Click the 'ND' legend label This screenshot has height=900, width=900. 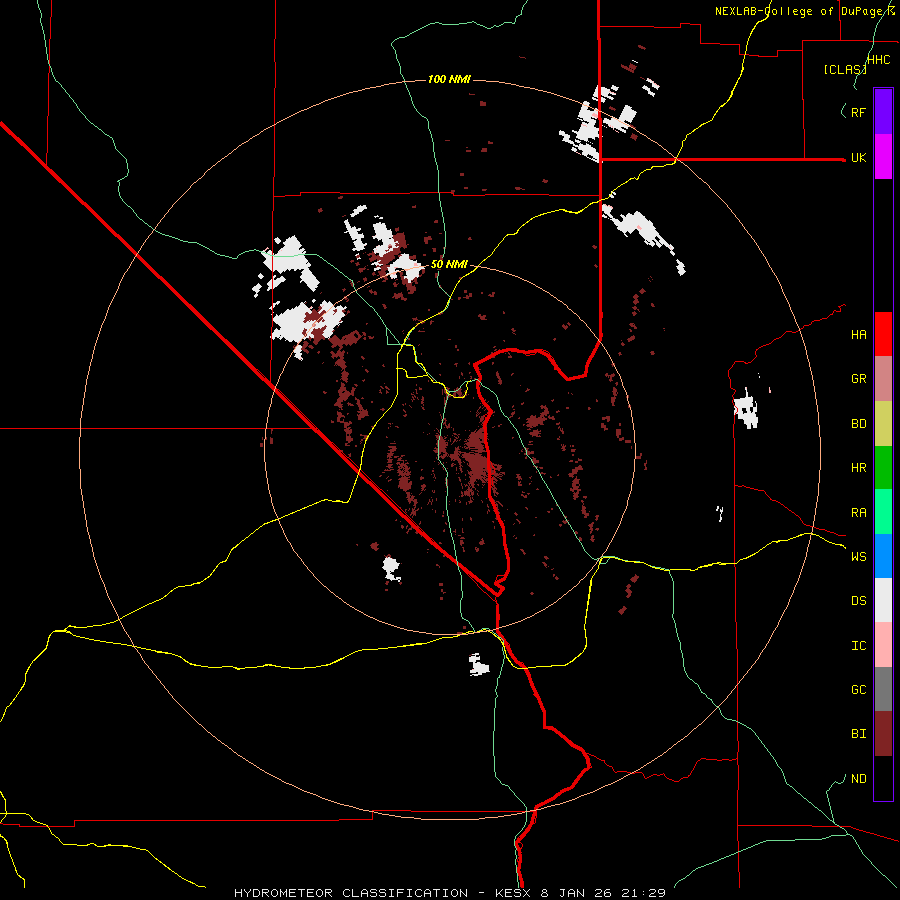[859, 779]
